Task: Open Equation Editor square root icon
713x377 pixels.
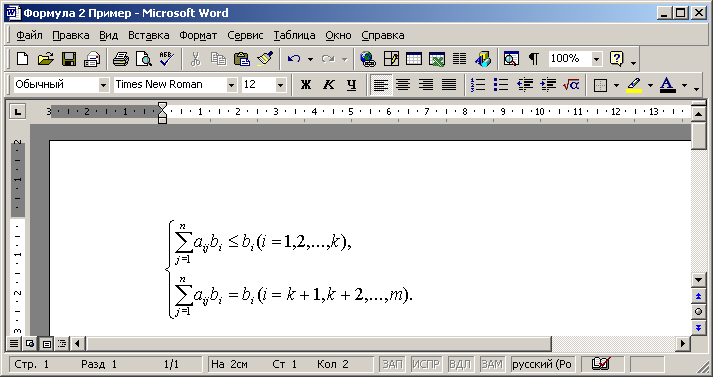Action: click(x=571, y=85)
